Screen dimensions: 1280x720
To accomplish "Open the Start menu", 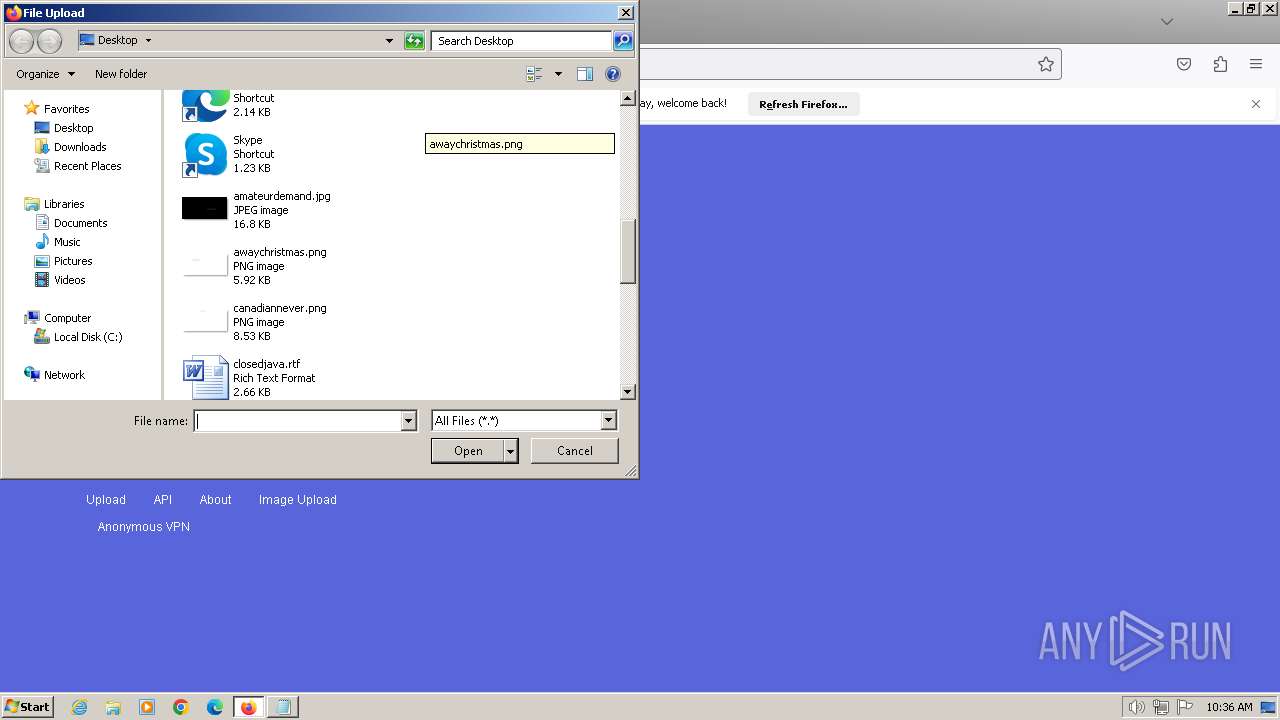I will point(27,707).
